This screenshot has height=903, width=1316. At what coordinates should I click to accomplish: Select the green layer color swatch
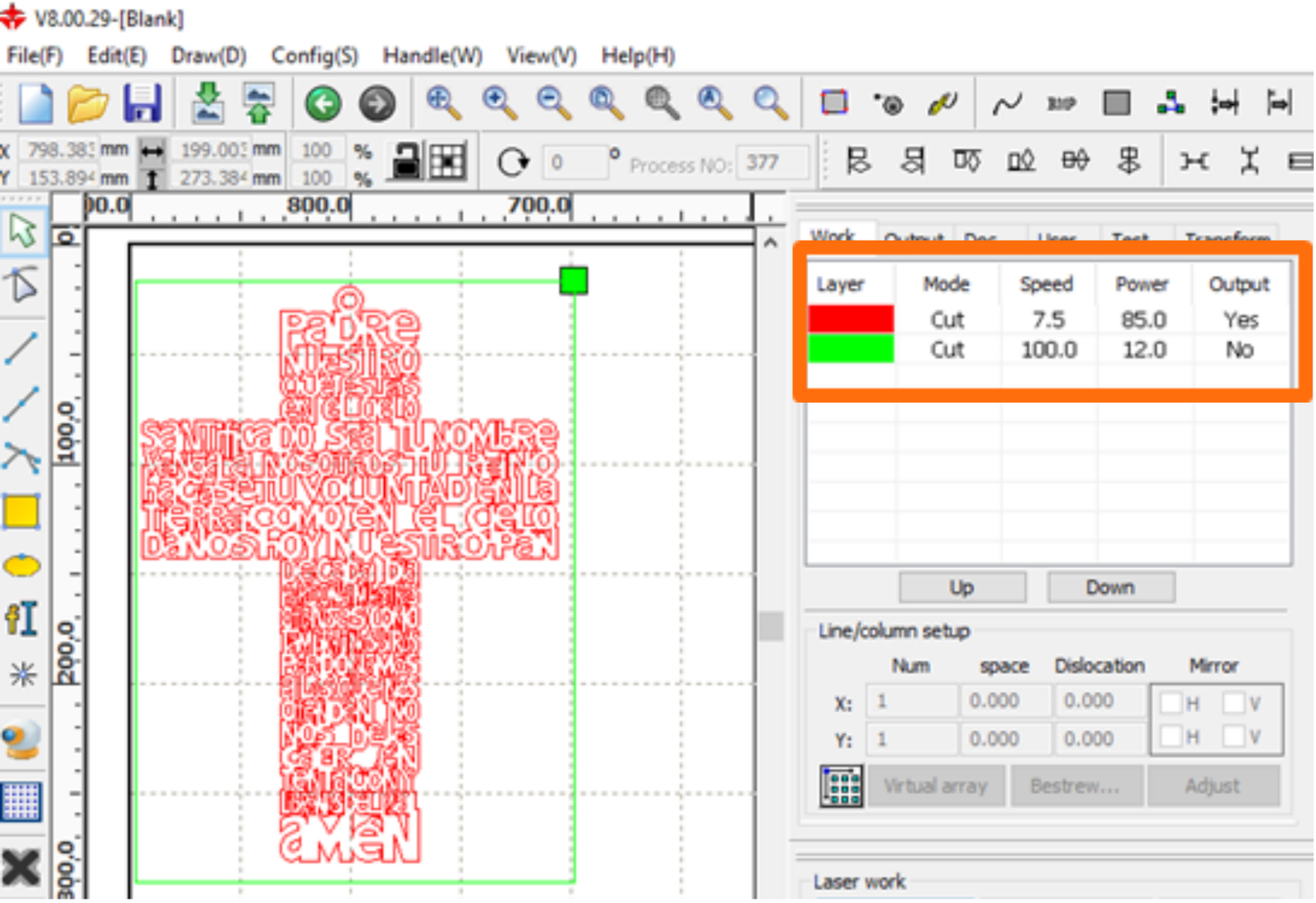click(x=850, y=349)
